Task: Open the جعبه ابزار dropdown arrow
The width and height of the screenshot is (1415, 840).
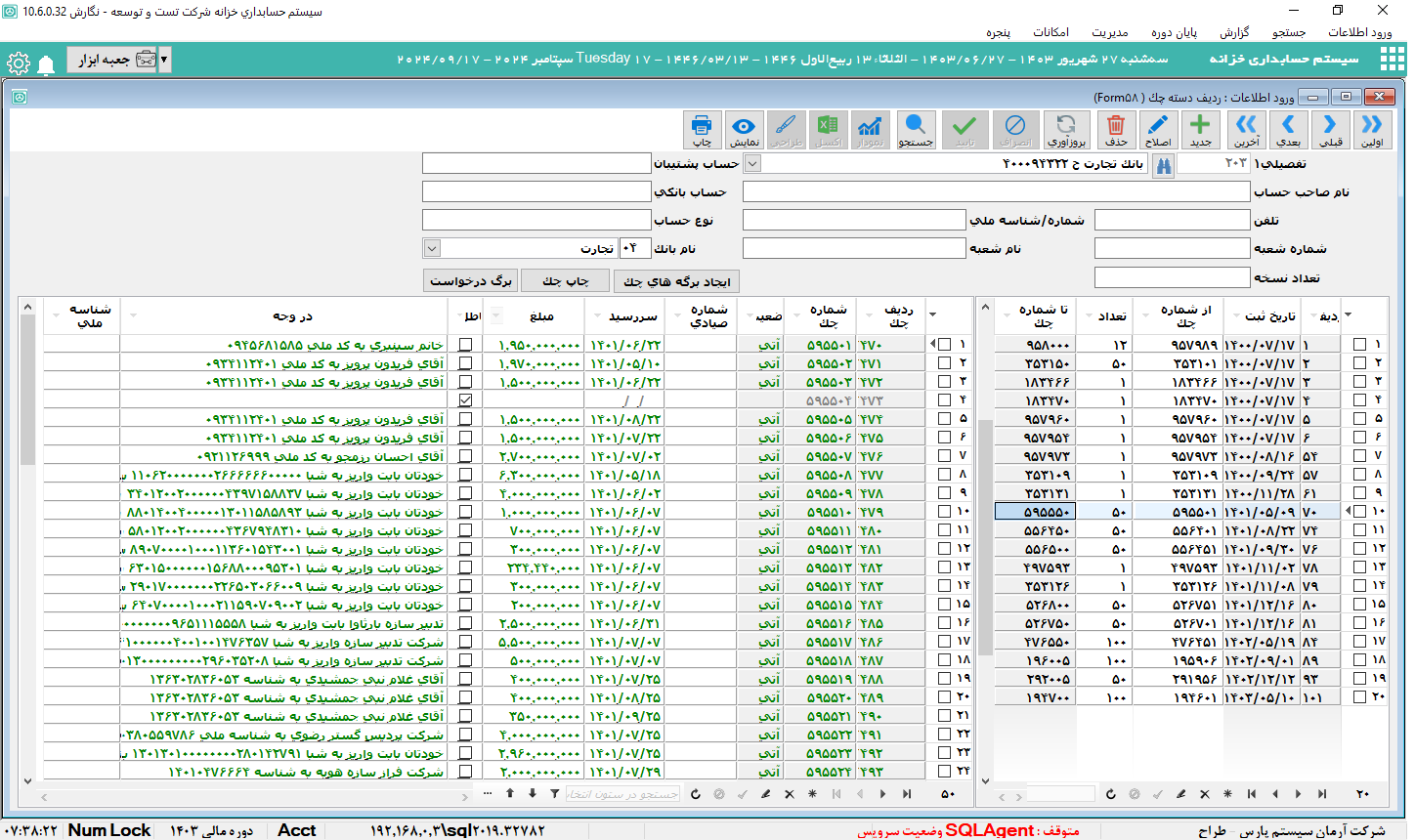Action: click(x=164, y=60)
